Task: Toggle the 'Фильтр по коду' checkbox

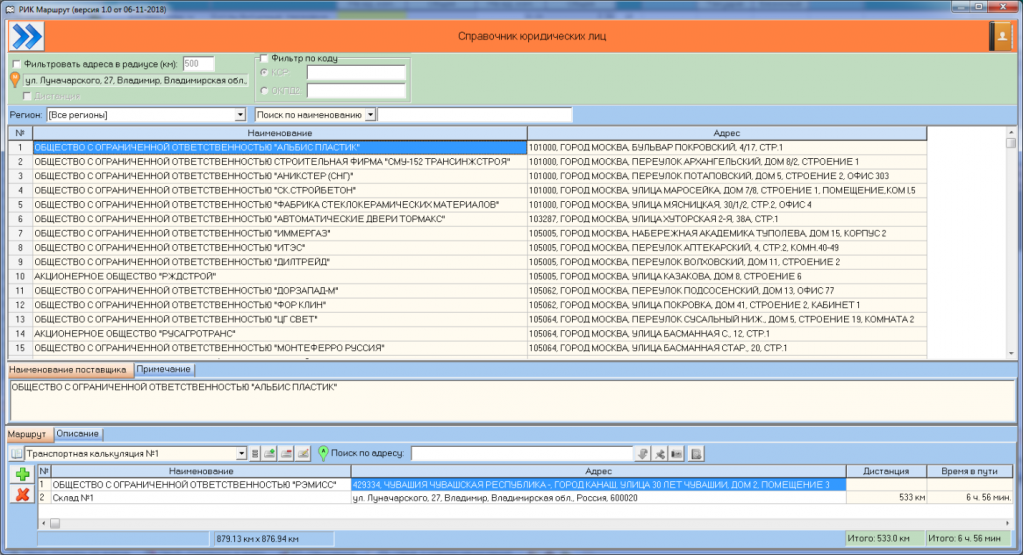Action: tap(264, 58)
